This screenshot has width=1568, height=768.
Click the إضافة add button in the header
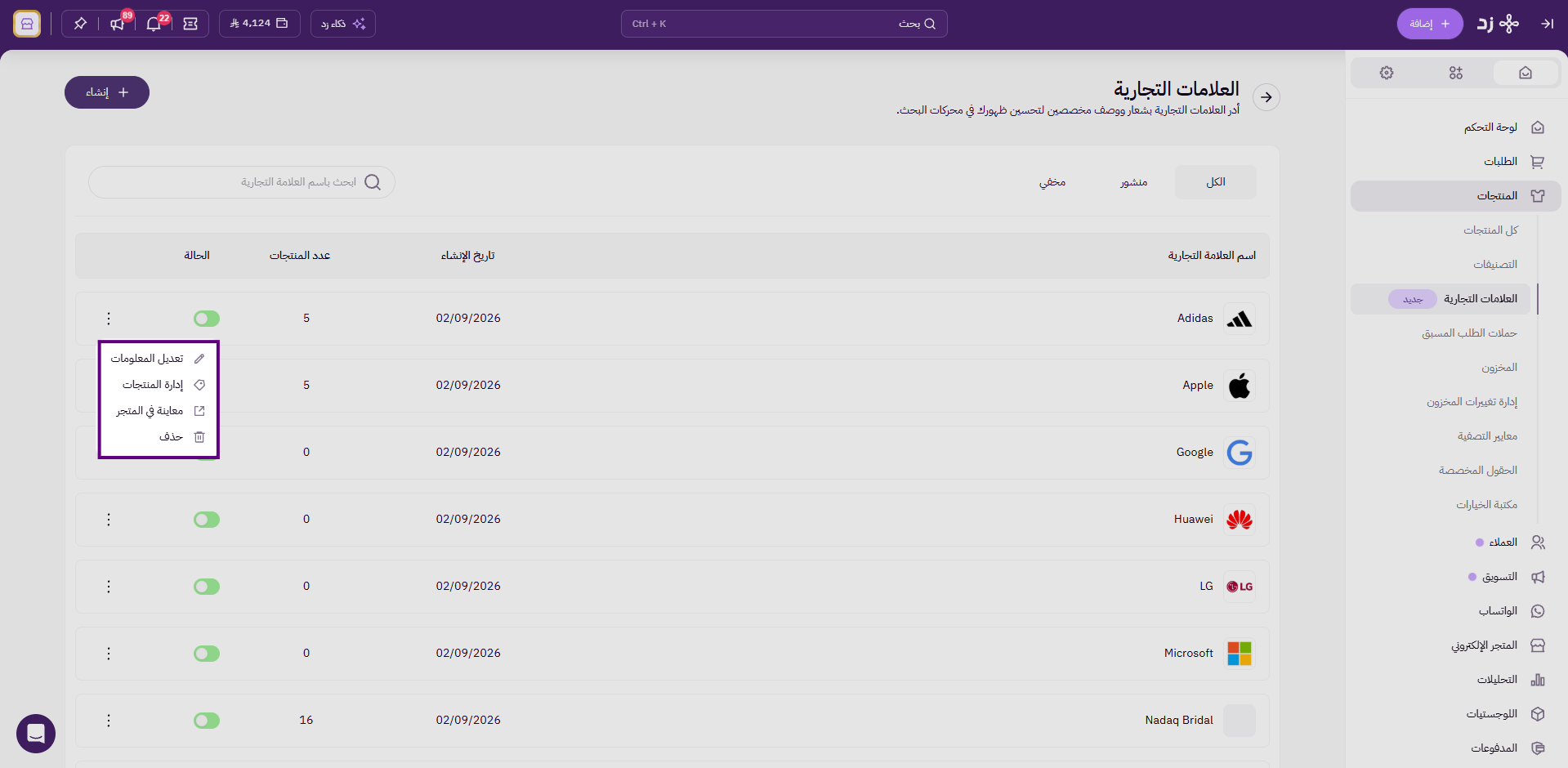tap(1430, 24)
